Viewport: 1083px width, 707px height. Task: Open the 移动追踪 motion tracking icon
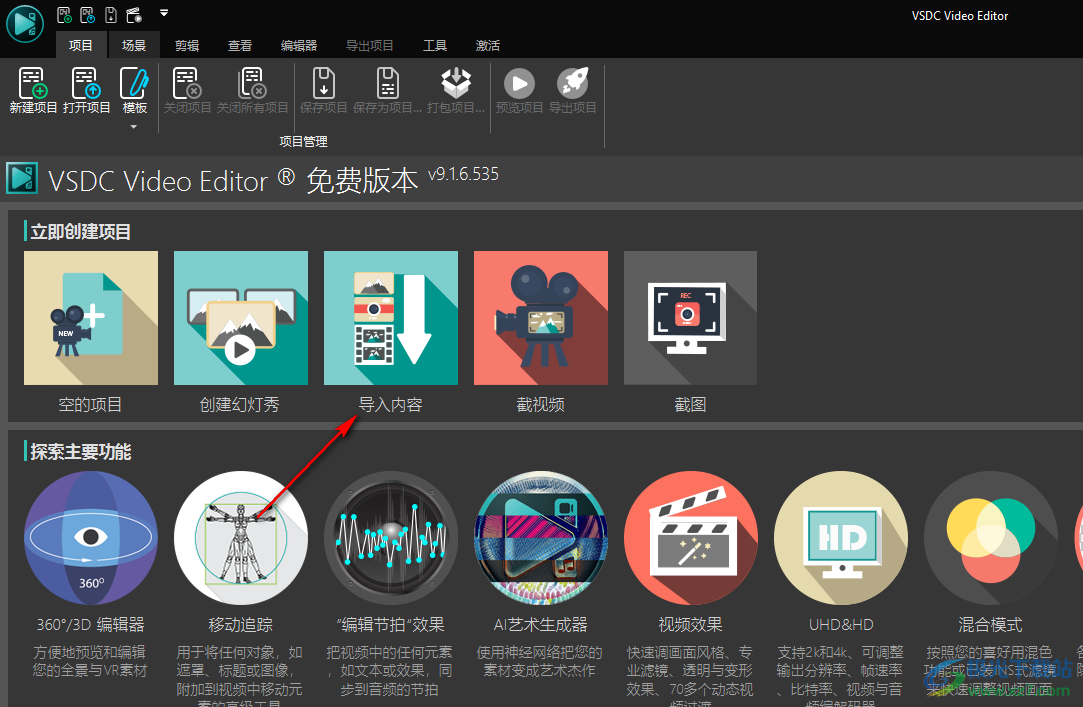(x=240, y=538)
